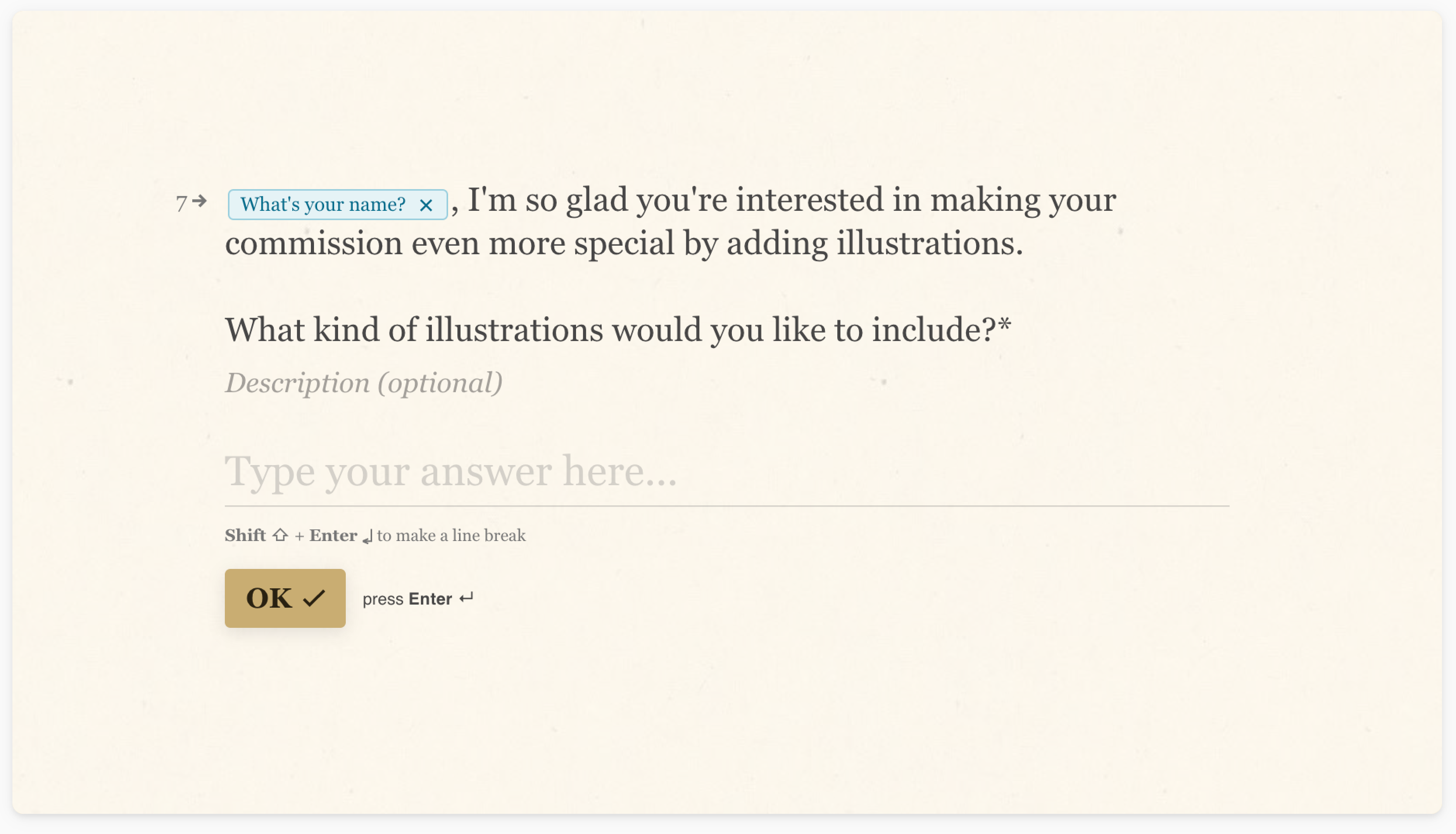
Task: Remove the "What's your name?" recall tag
Action: pos(426,205)
